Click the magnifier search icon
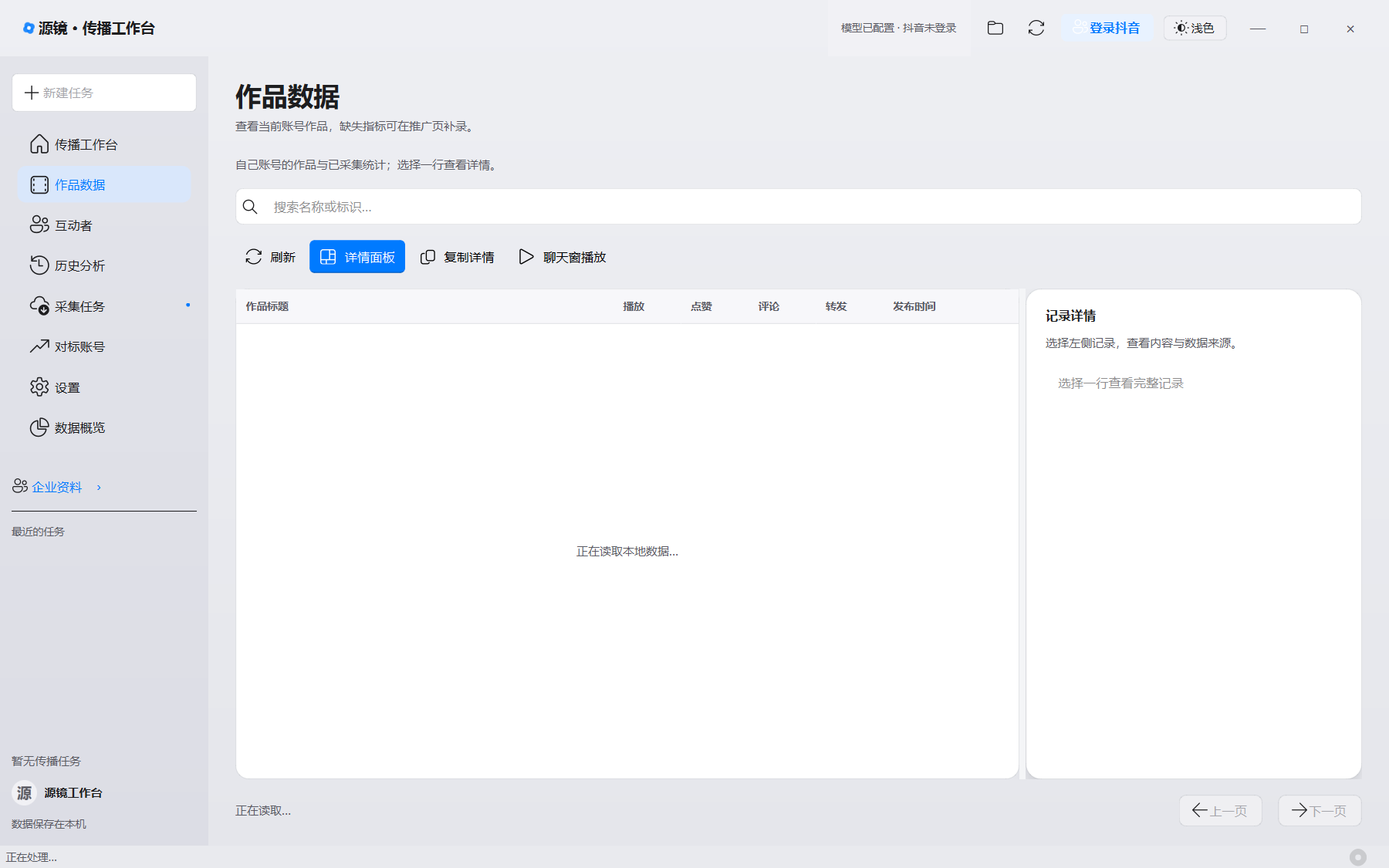 [x=250, y=207]
